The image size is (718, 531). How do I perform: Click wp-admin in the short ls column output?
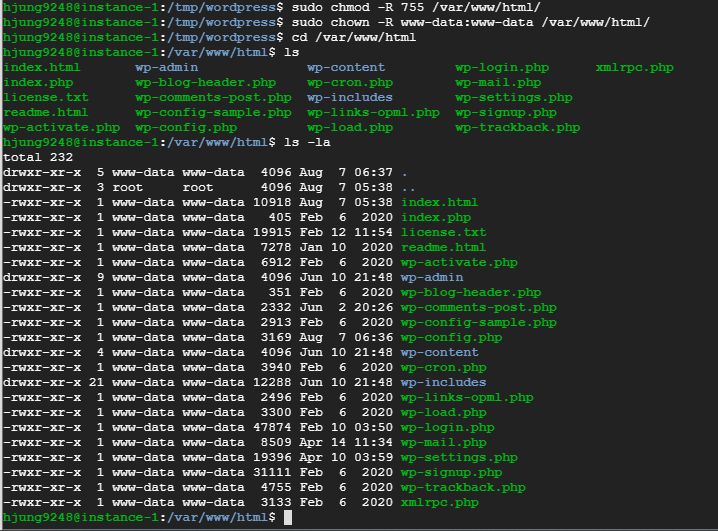(x=167, y=67)
